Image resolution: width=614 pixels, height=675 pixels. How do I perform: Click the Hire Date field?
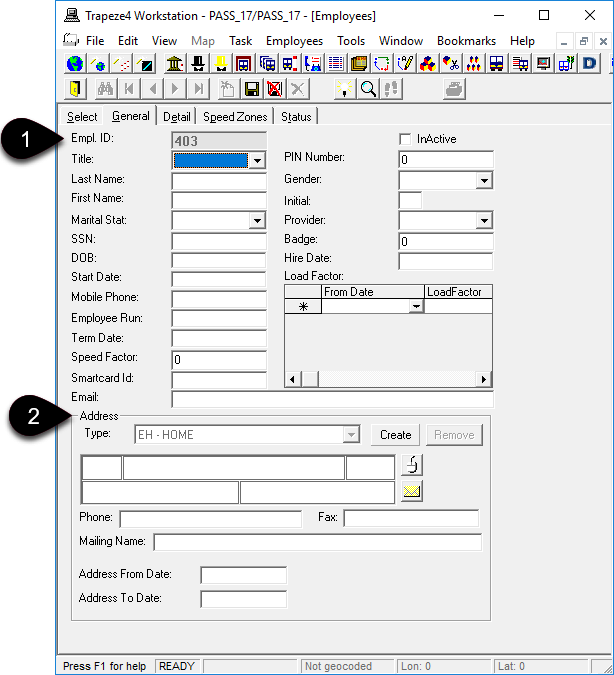tap(446, 261)
